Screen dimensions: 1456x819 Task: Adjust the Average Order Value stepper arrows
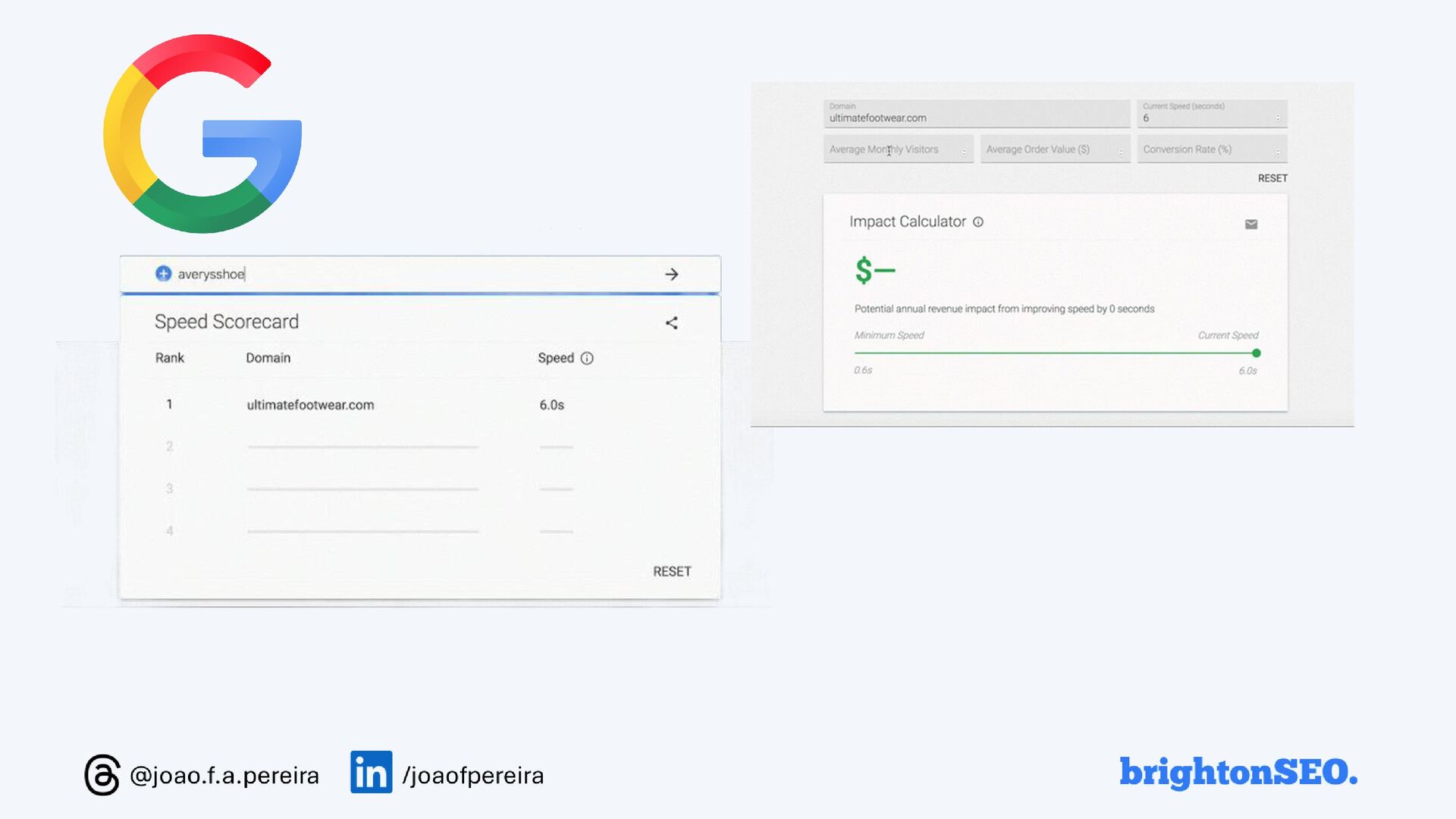click(1121, 152)
